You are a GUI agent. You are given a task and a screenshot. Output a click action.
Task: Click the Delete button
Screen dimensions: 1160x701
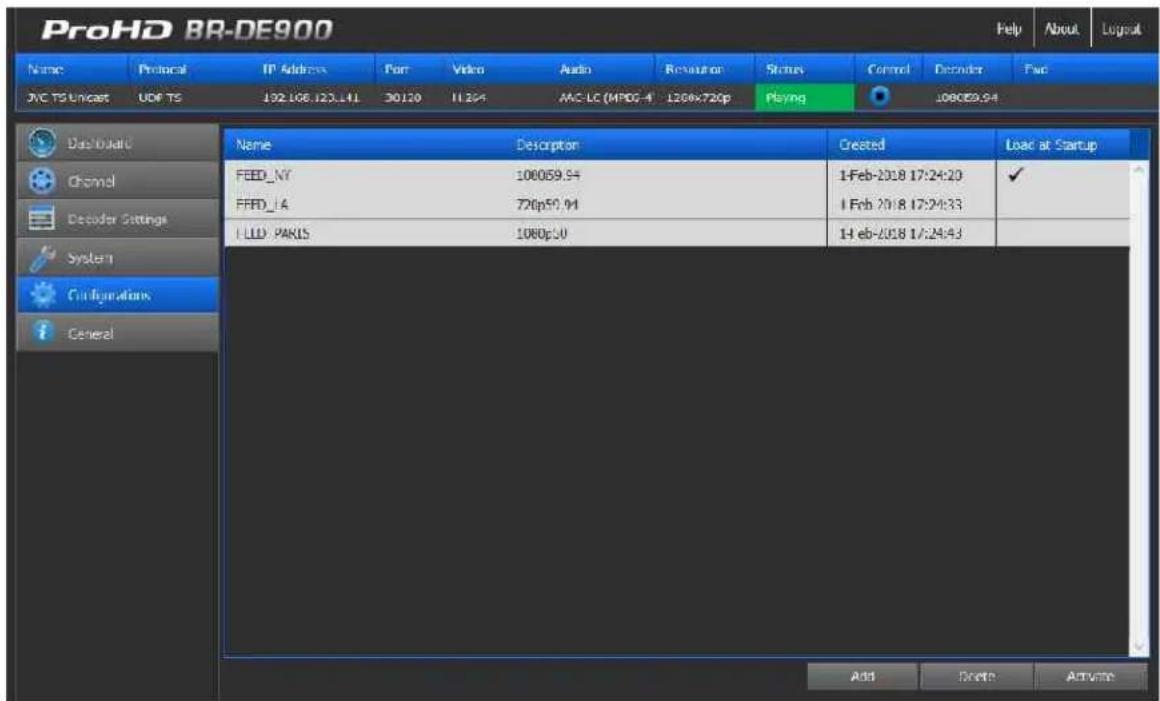coord(976,676)
